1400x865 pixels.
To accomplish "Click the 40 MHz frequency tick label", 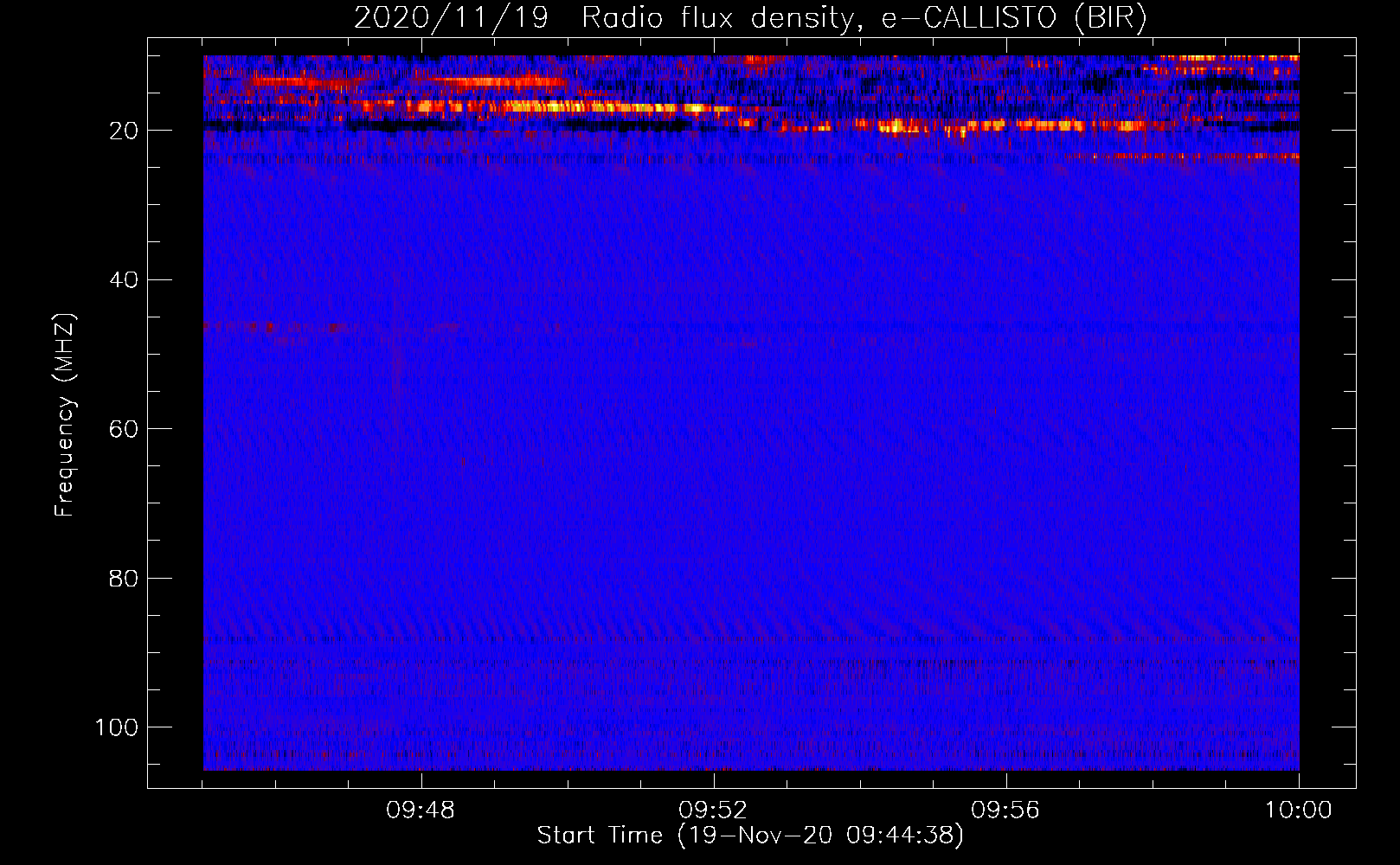I will (x=124, y=280).
